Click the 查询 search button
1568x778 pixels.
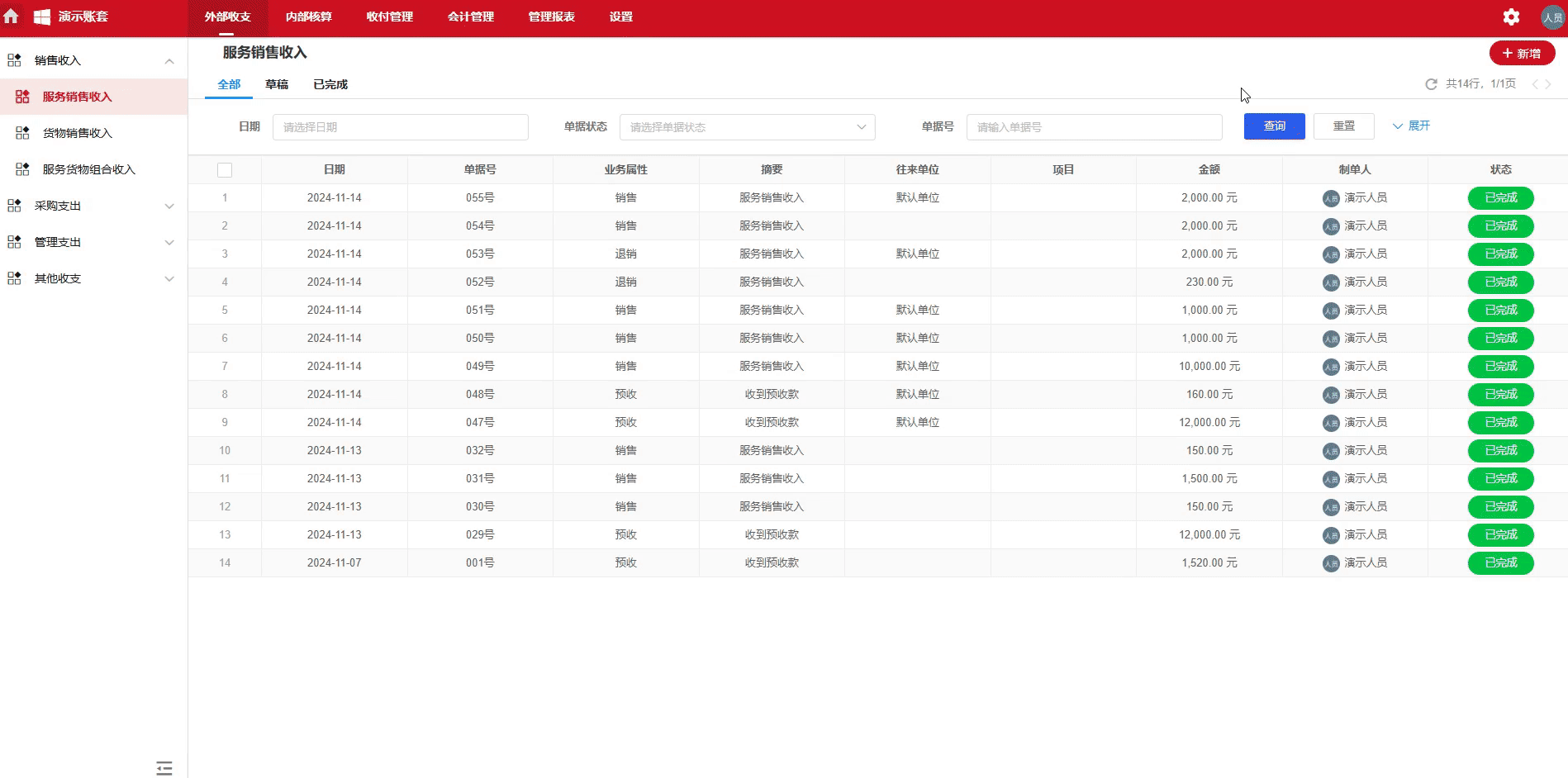click(x=1274, y=126)
